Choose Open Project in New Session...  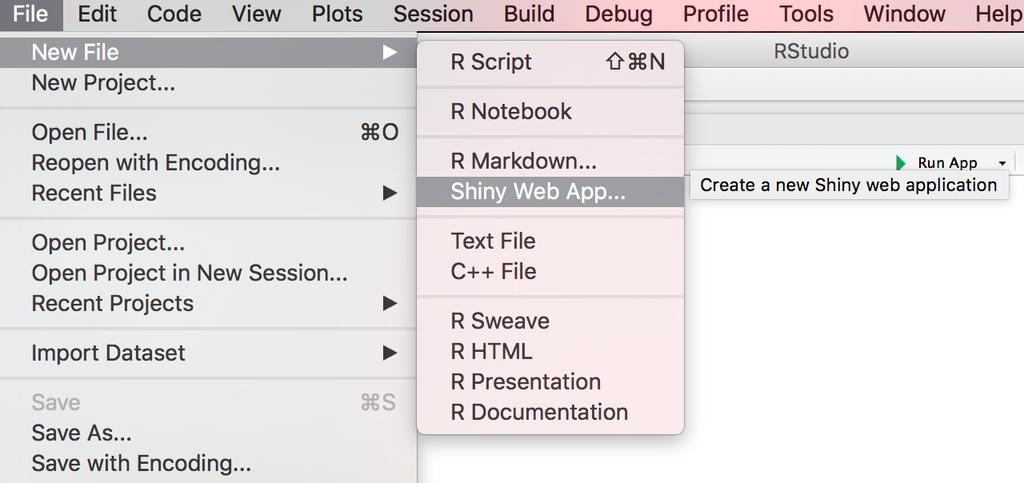(x=208, y=273)
